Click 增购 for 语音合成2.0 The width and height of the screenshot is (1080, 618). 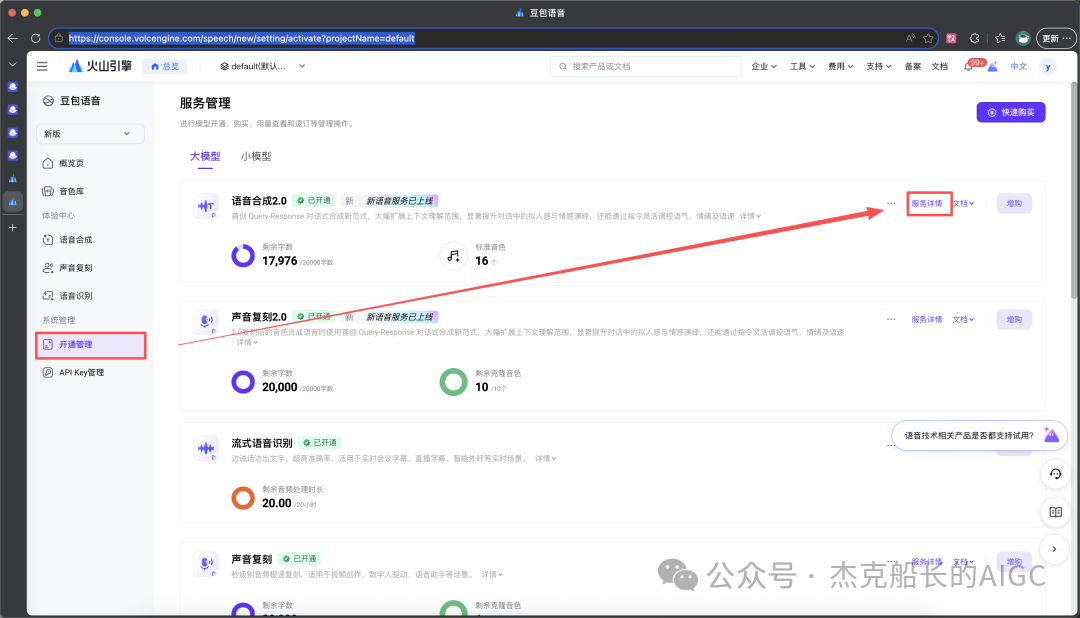point(1014,203)
